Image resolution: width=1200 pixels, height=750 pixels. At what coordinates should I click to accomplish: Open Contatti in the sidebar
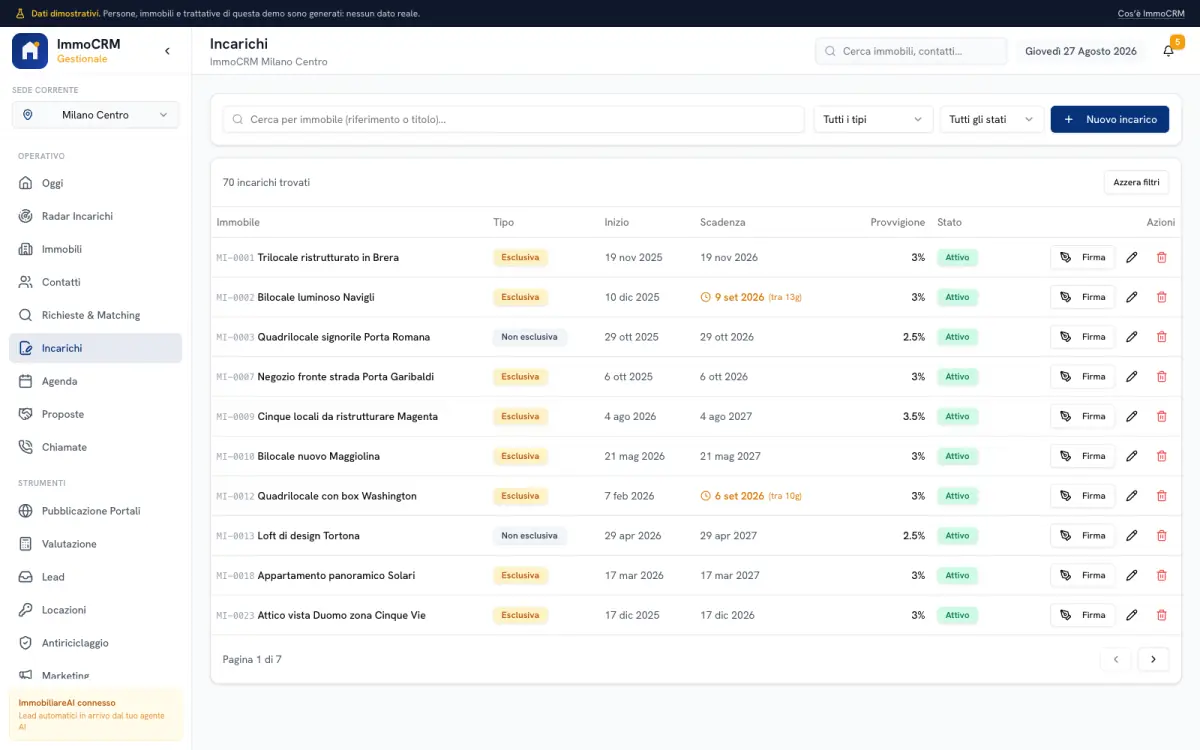coord(96,282)
